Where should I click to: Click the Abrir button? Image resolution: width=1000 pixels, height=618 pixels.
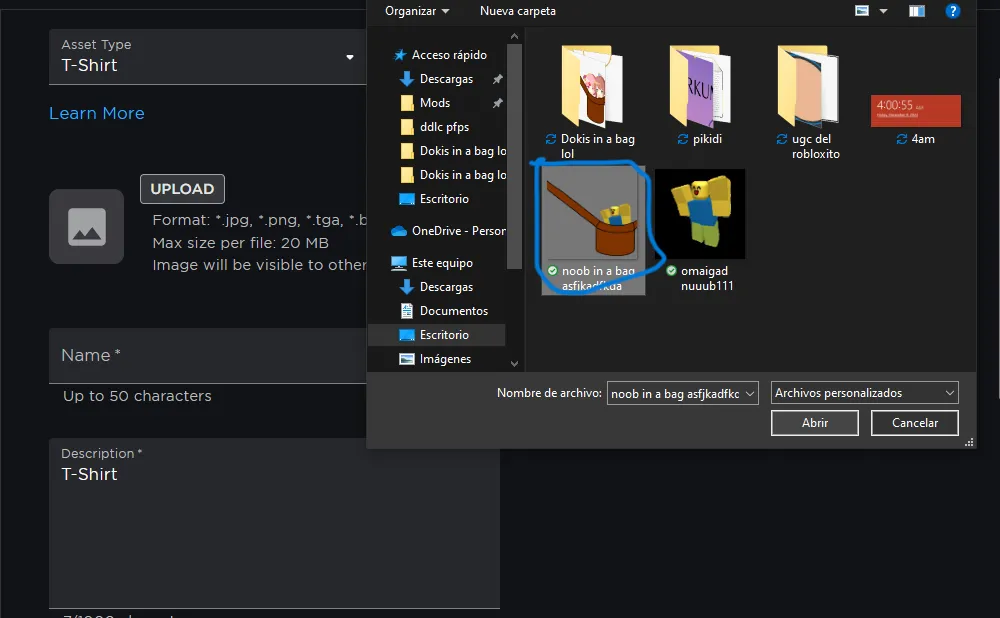[x=814, y=423]
